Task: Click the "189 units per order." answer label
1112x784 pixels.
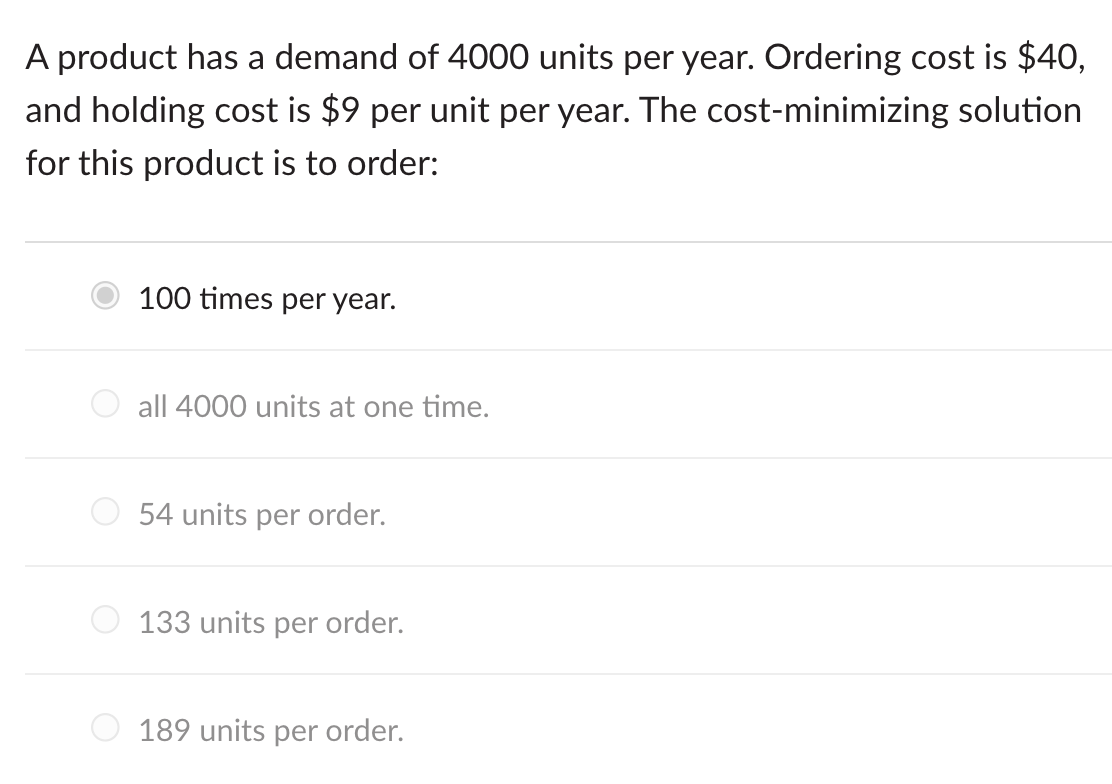Action: point(271,731)
